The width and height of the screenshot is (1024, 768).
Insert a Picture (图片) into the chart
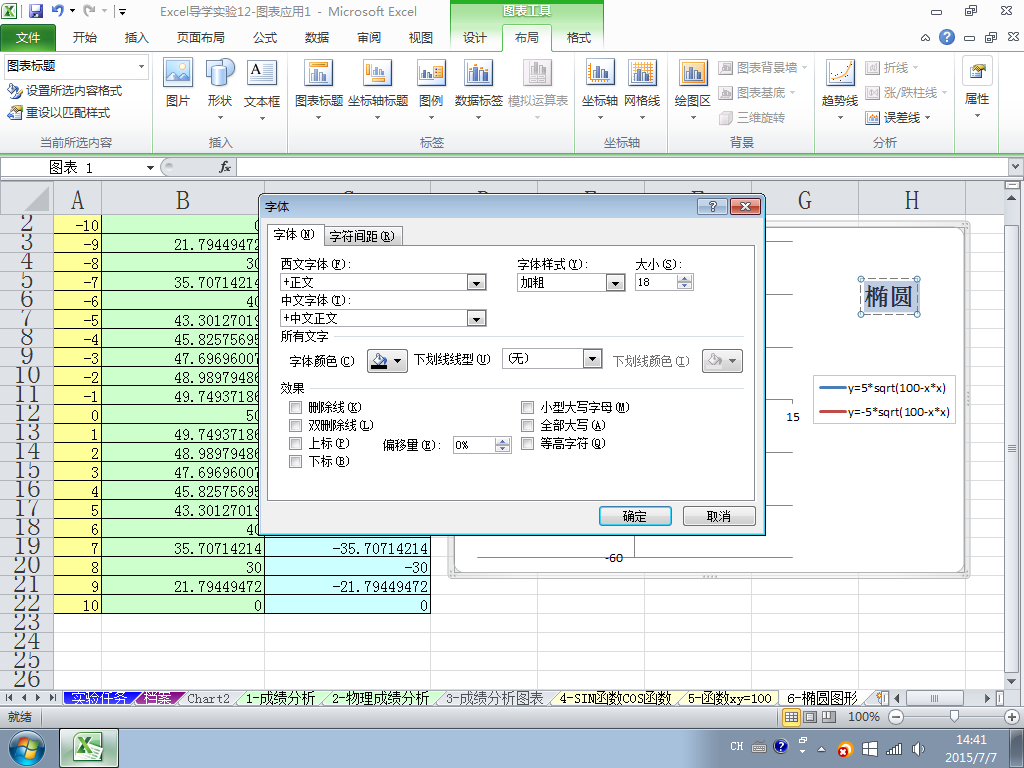click(x=178, y=83)
